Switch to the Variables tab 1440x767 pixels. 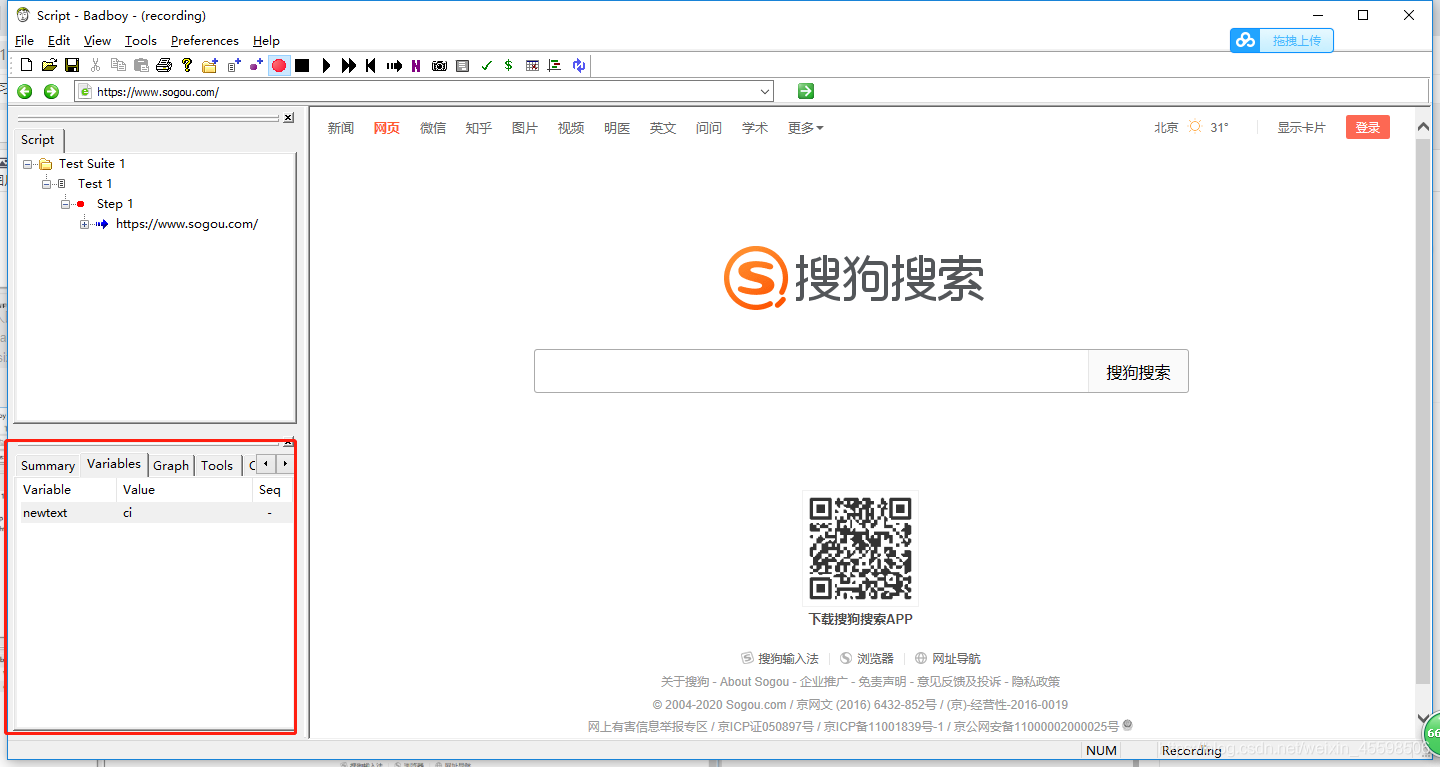click(114, 464)
